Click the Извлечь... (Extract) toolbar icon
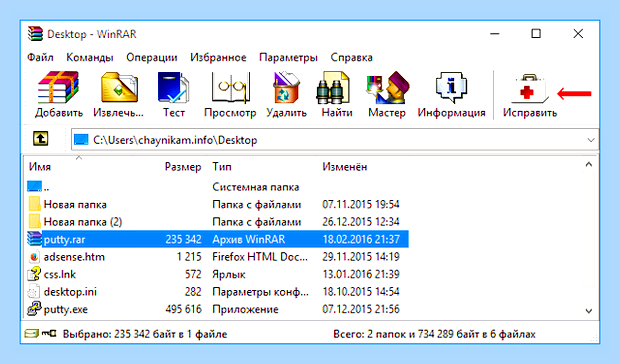The height and width of the screenshot is (364, 620). pos(119,87)
